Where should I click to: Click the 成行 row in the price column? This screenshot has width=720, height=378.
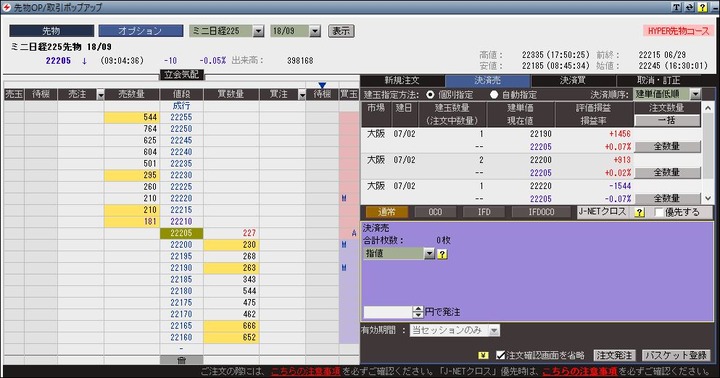(181, 106)
